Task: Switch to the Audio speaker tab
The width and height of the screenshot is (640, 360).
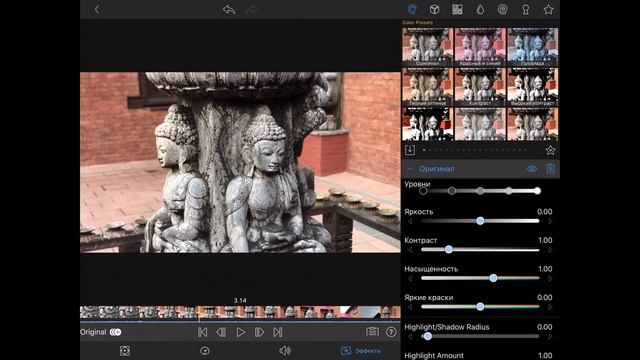Action: [x=285, y=351]
